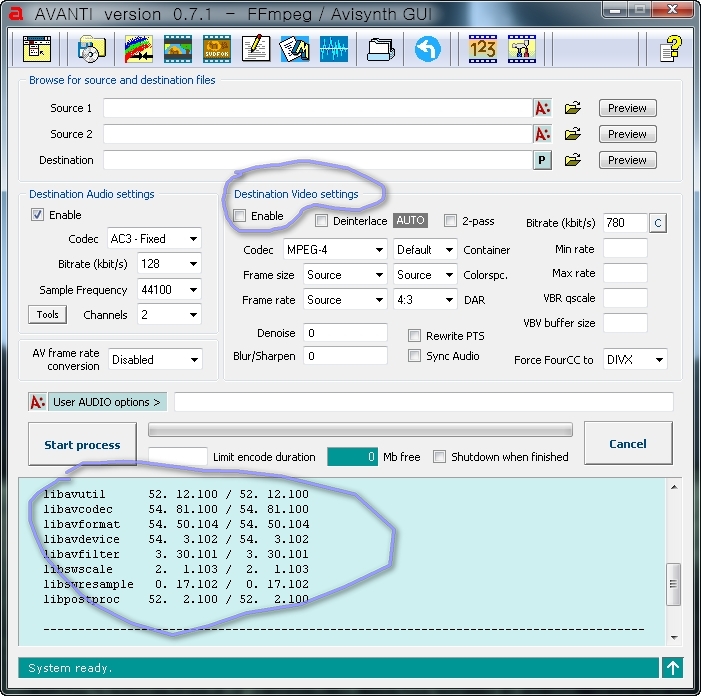The image size is (701, 696).
Task: Click log scrollbar down arrow
Action: [x=674, y=637]
